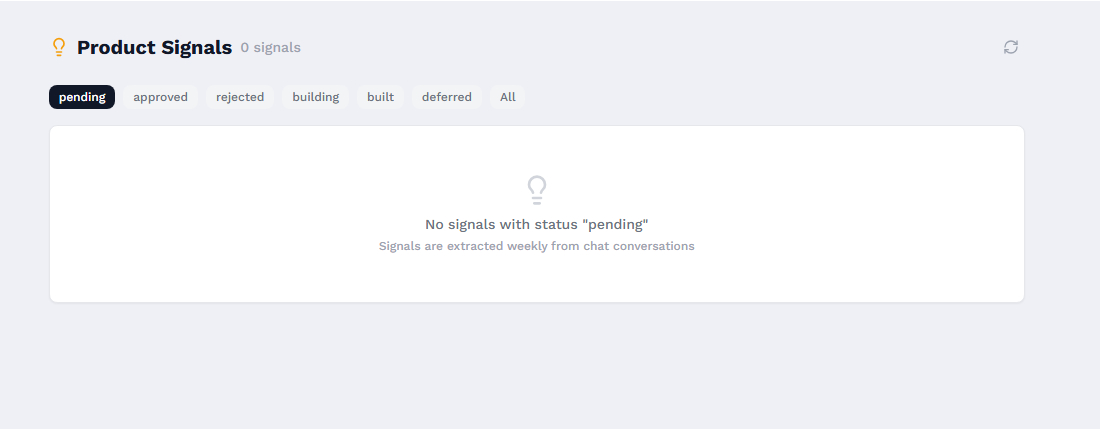Click the orange lightbulb icon beside the title
This screenshot has width=1100, height=429.
tap(59, 47)
